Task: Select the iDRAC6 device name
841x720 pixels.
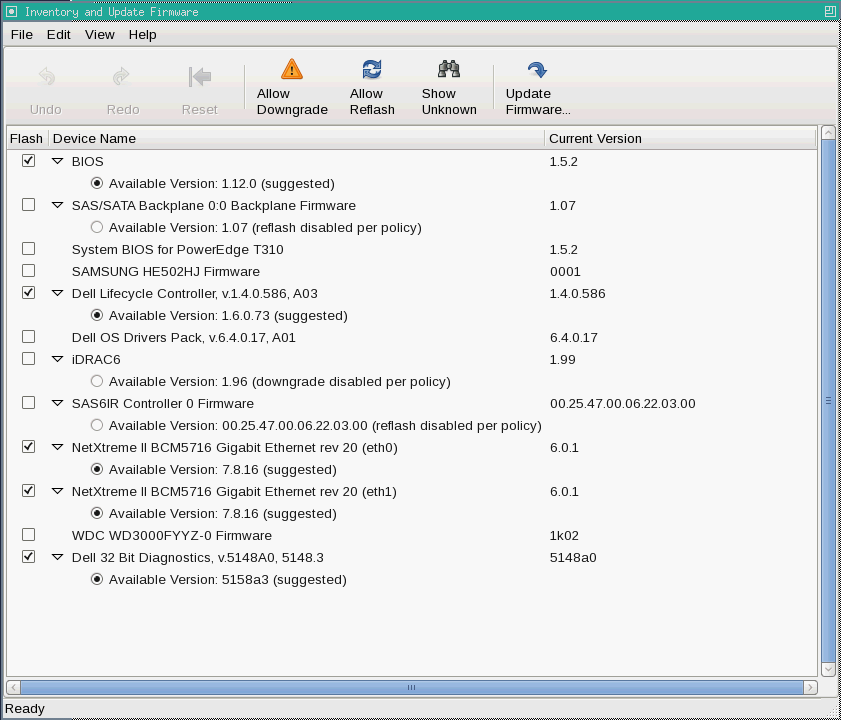Action: coord(96,359)
